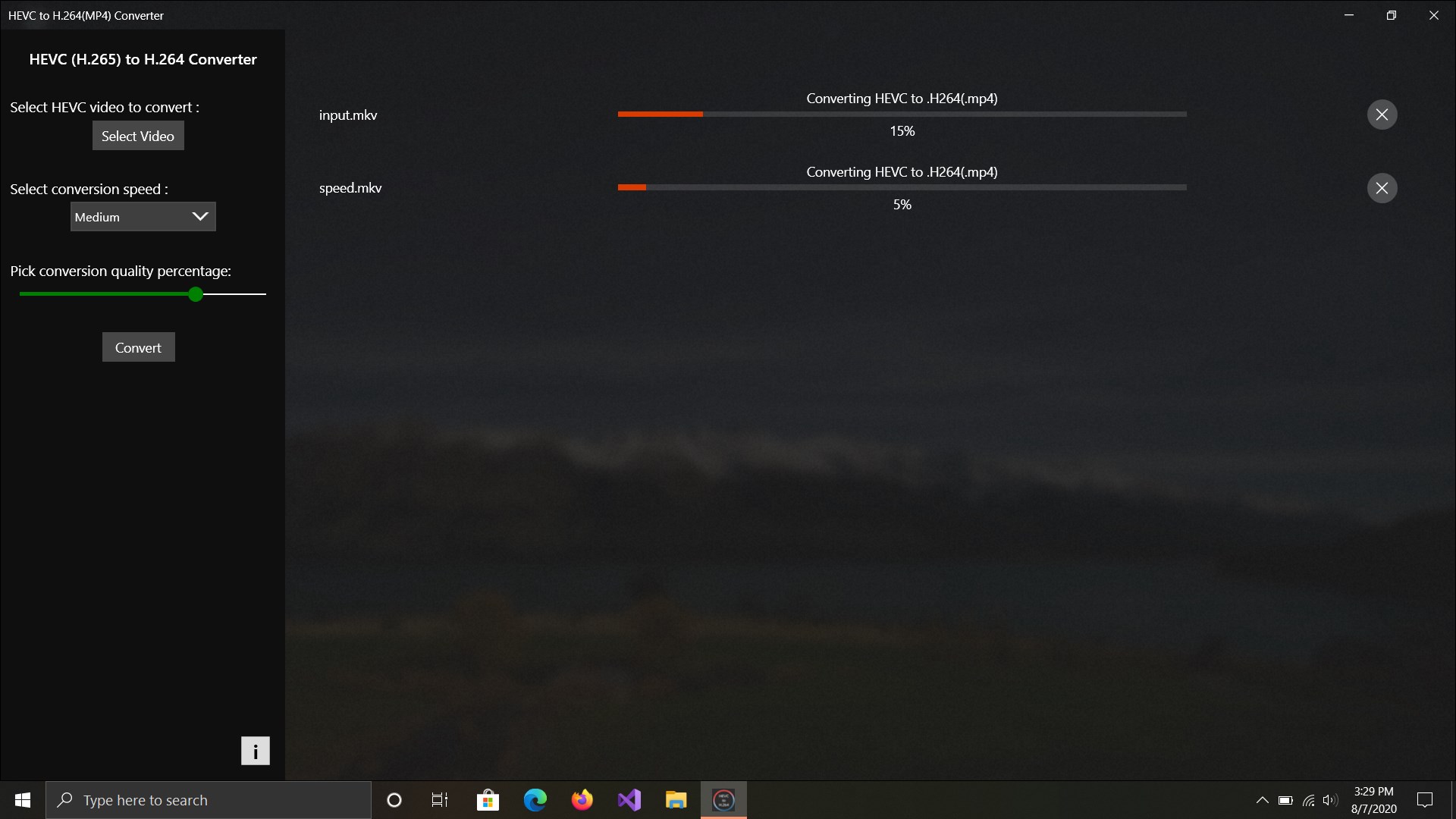Open Task View from the taskbar
Screen dimensions: 1456x819
click(x=438, y=800)
